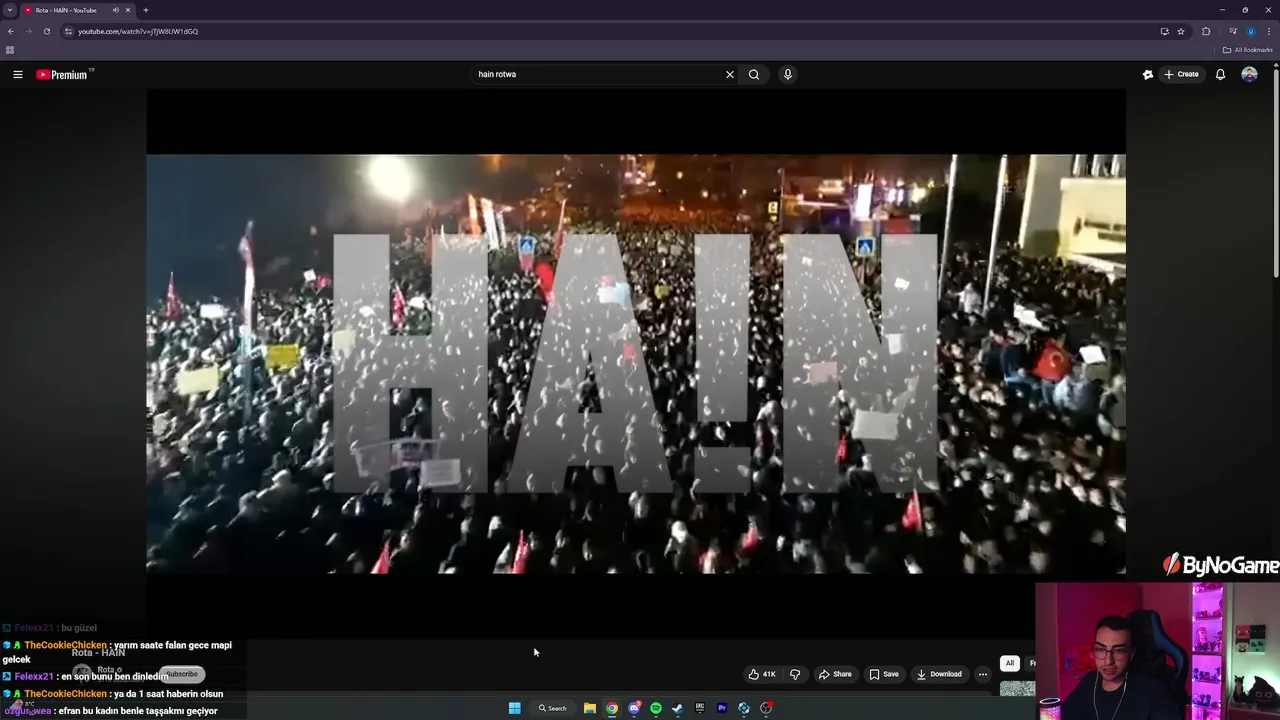Open Discord from the taskbar

[634, 708]
